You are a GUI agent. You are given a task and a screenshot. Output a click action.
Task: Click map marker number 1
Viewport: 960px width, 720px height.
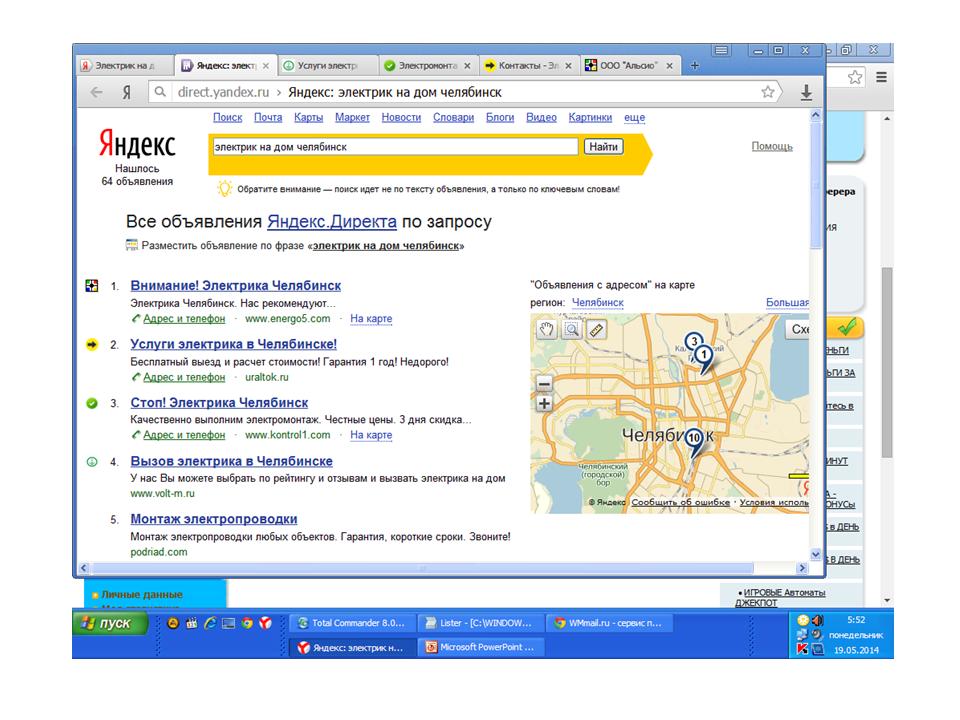[704, 355]
